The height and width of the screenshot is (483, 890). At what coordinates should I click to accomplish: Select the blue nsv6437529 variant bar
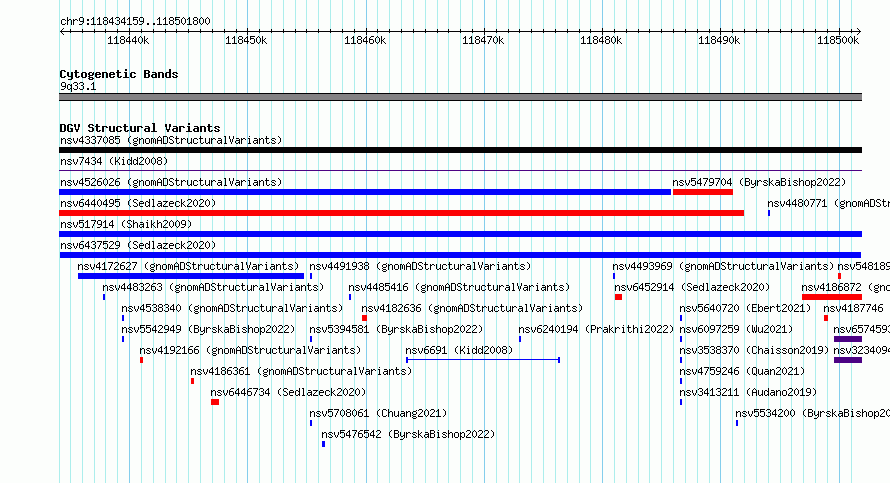pos(460,255)
